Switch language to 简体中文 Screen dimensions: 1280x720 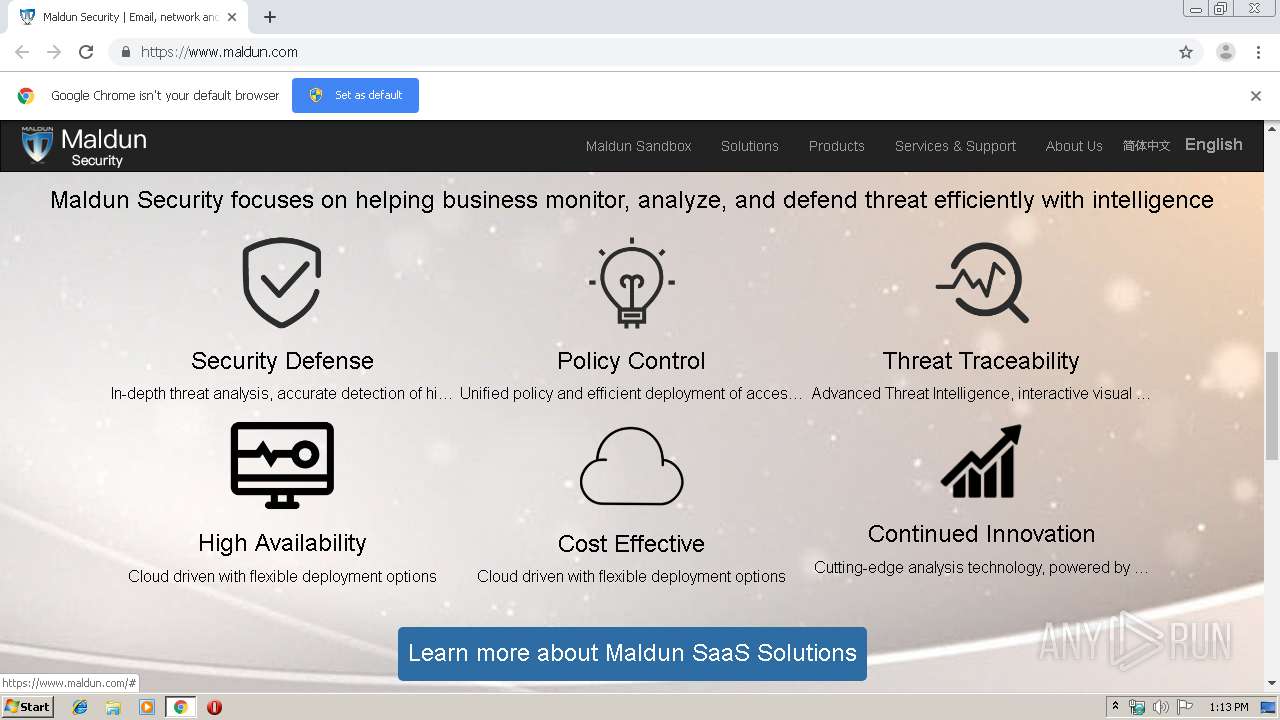click(1146, 146)
